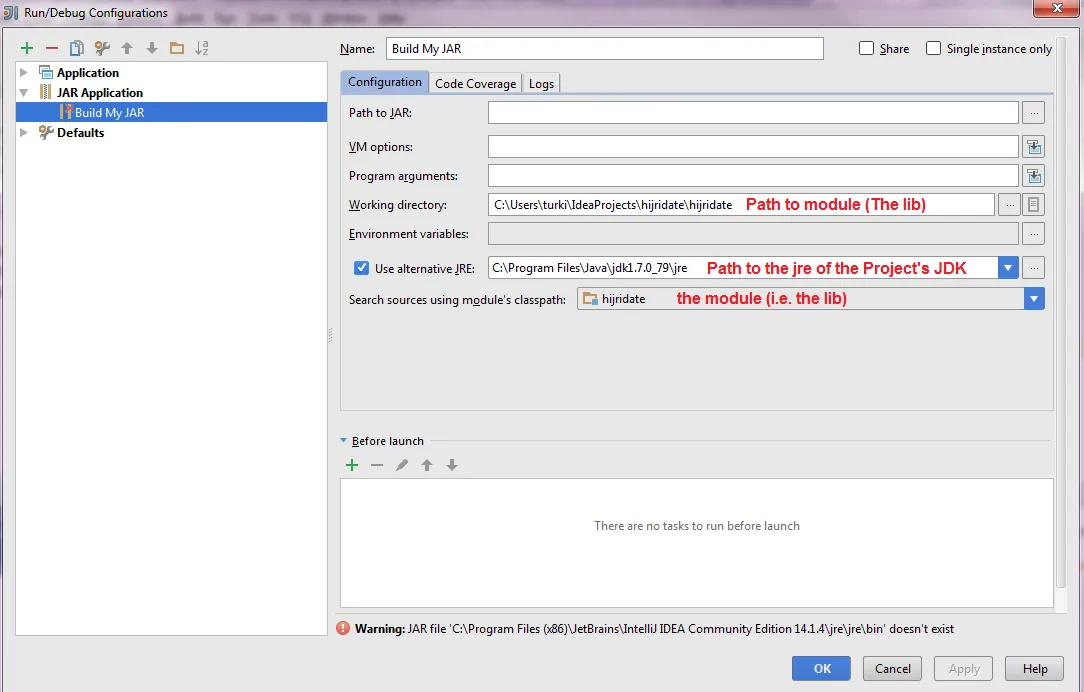Toggle the Share checkbox
The image size is (1084, 692).
(x=866, y=48)
